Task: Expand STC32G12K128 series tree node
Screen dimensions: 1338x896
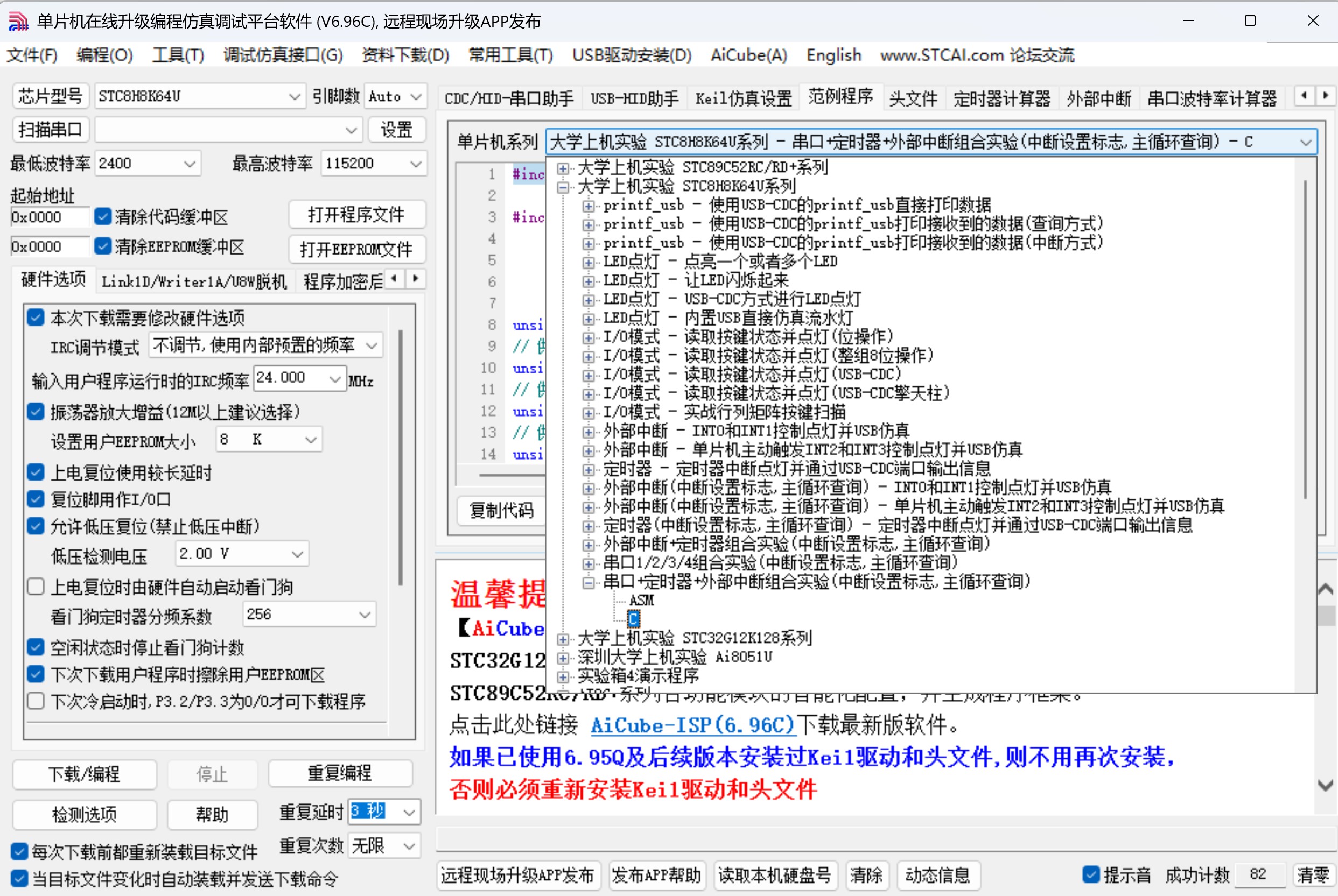Action: point(563,639)
